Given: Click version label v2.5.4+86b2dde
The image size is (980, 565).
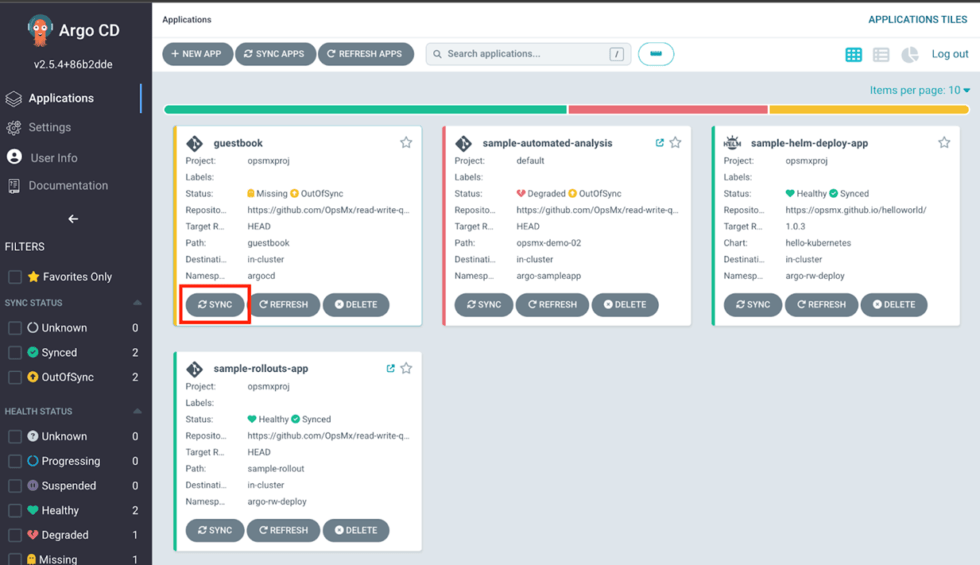Looking at the screenshot, I should [73, 64].
